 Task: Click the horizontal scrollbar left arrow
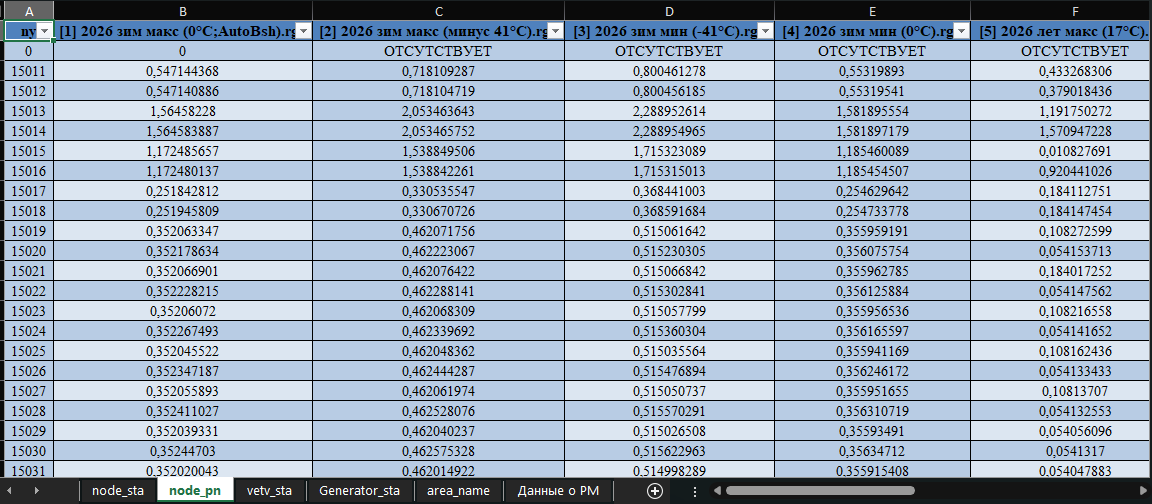pyautogui.click(x=717, y=491)
